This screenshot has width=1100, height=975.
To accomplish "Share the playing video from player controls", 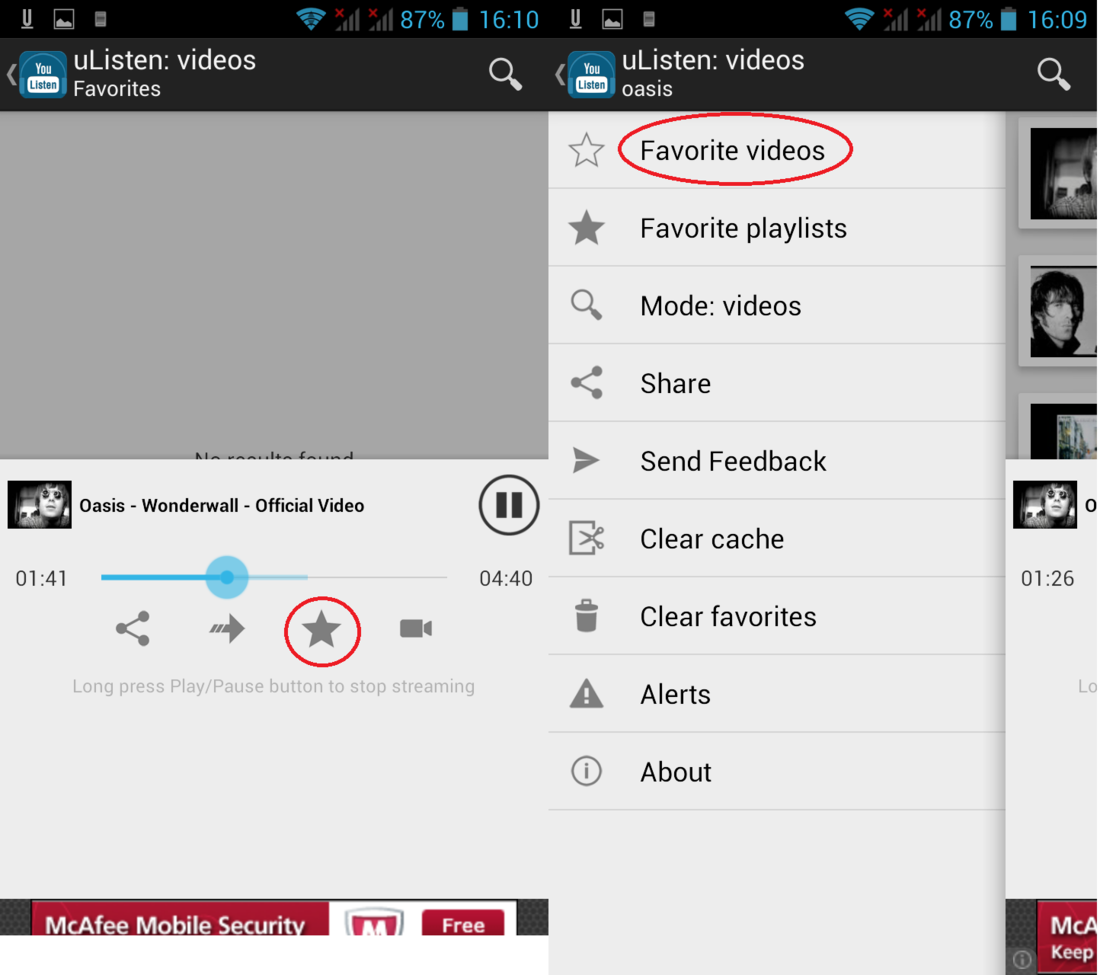I will click(x=133, y=628).
